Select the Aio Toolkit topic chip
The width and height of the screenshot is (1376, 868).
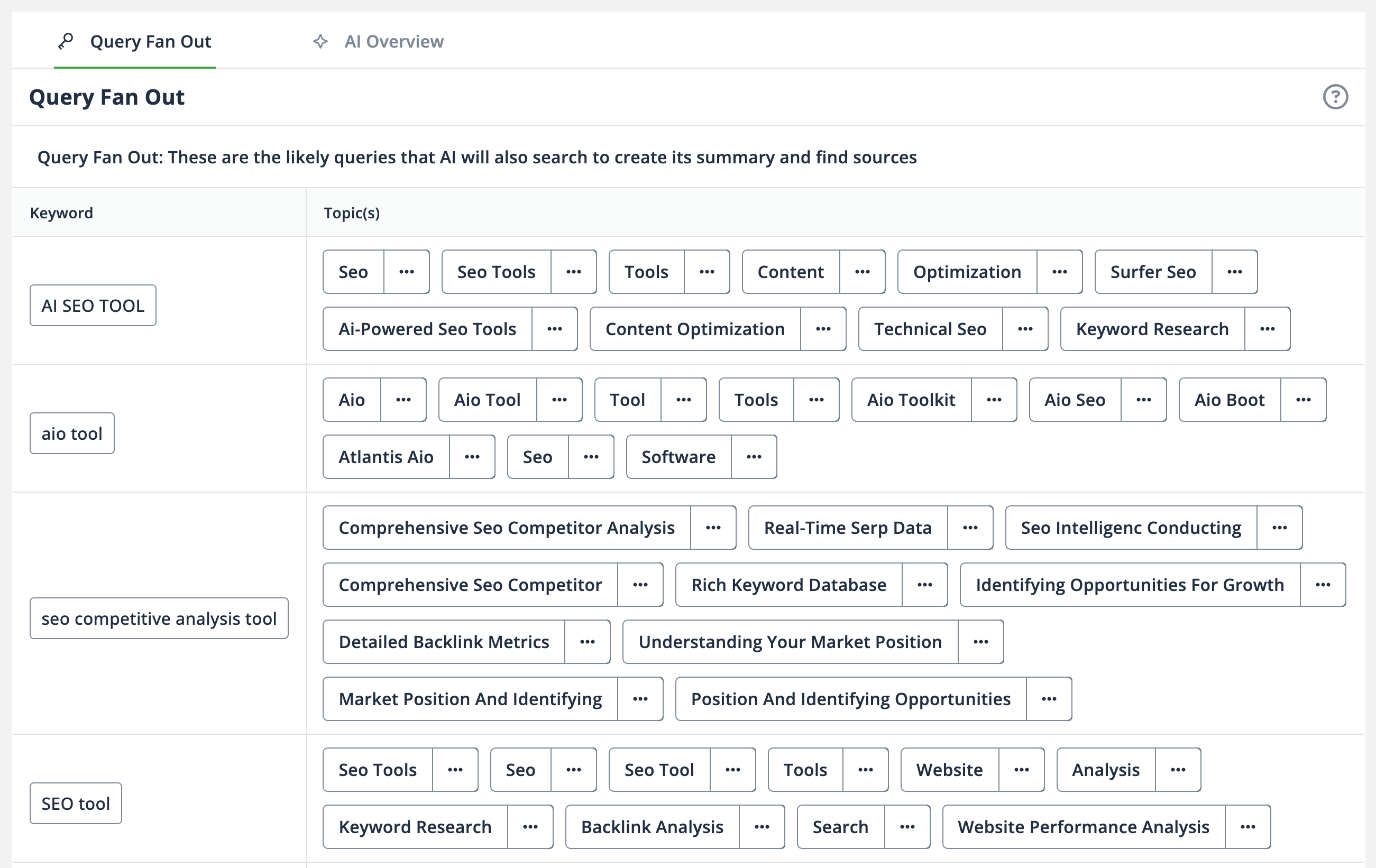912,400
